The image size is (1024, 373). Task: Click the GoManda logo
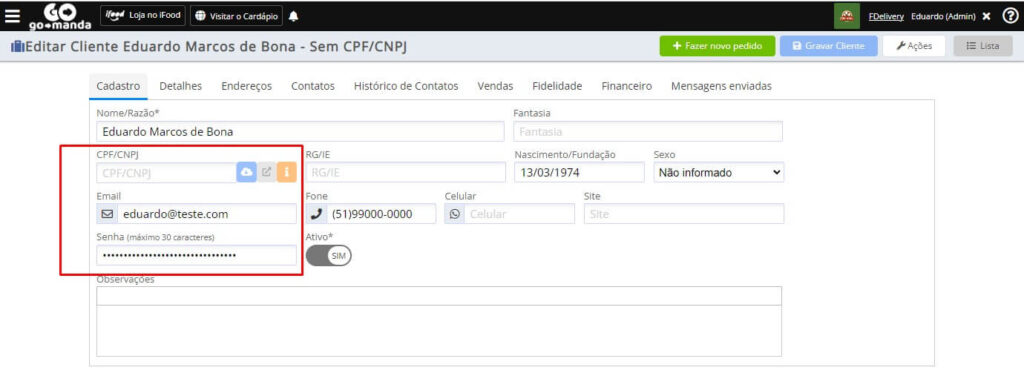59,16
